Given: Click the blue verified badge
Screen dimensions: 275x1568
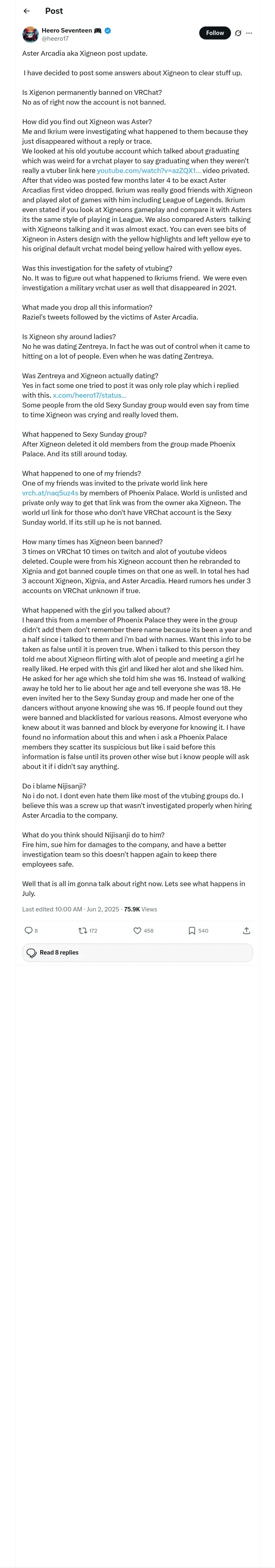Looking at the screenshot, I should click(108, 31).
